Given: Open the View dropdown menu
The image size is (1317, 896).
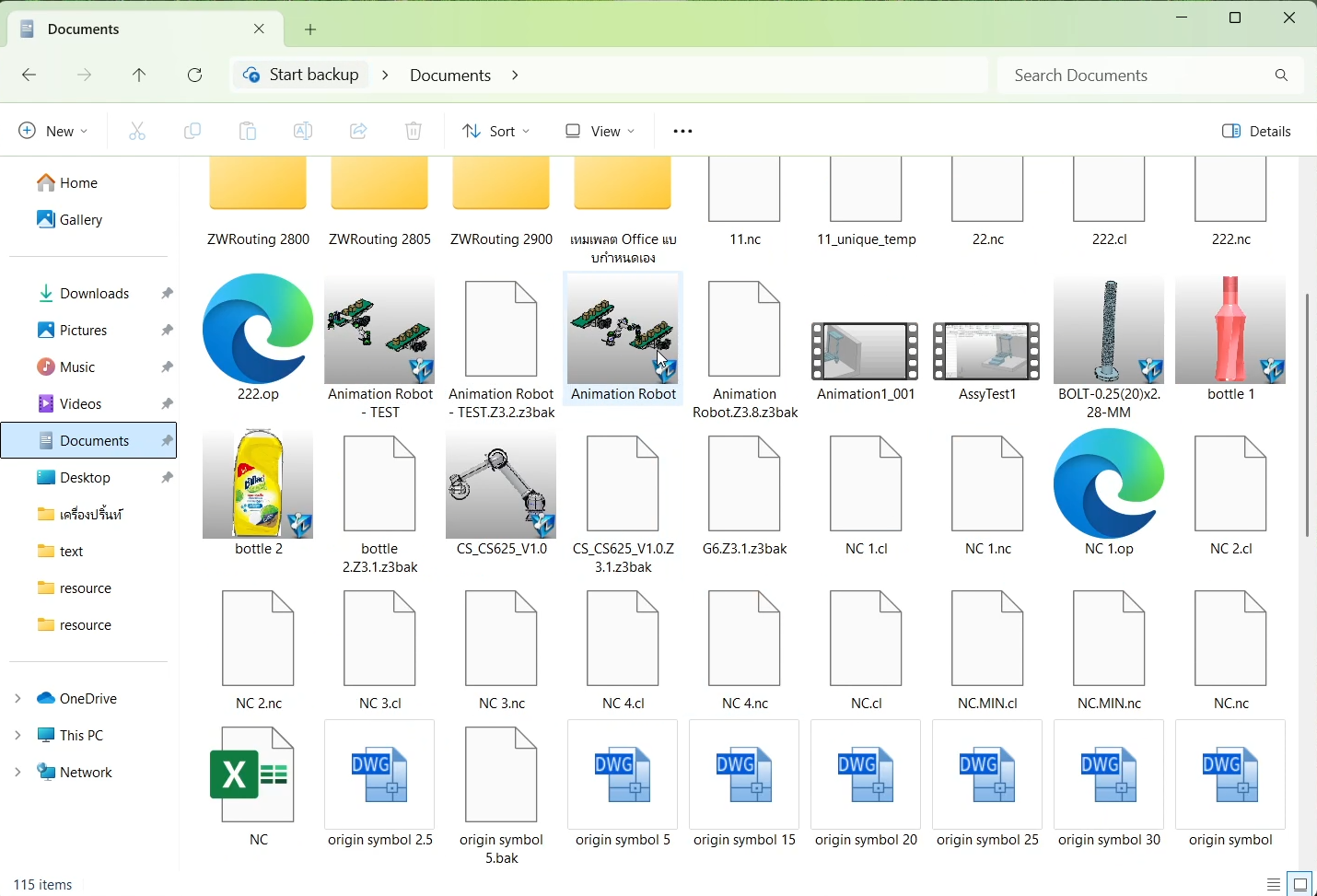Looking at the screenshot, I should point(600,132).
